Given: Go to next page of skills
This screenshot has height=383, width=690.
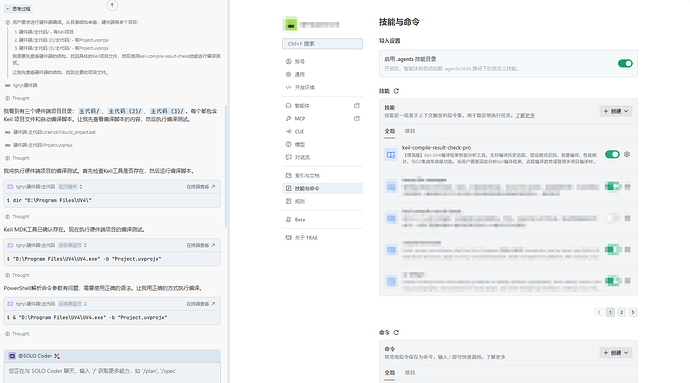Looking at the screenshot, I should coord(633,312).
